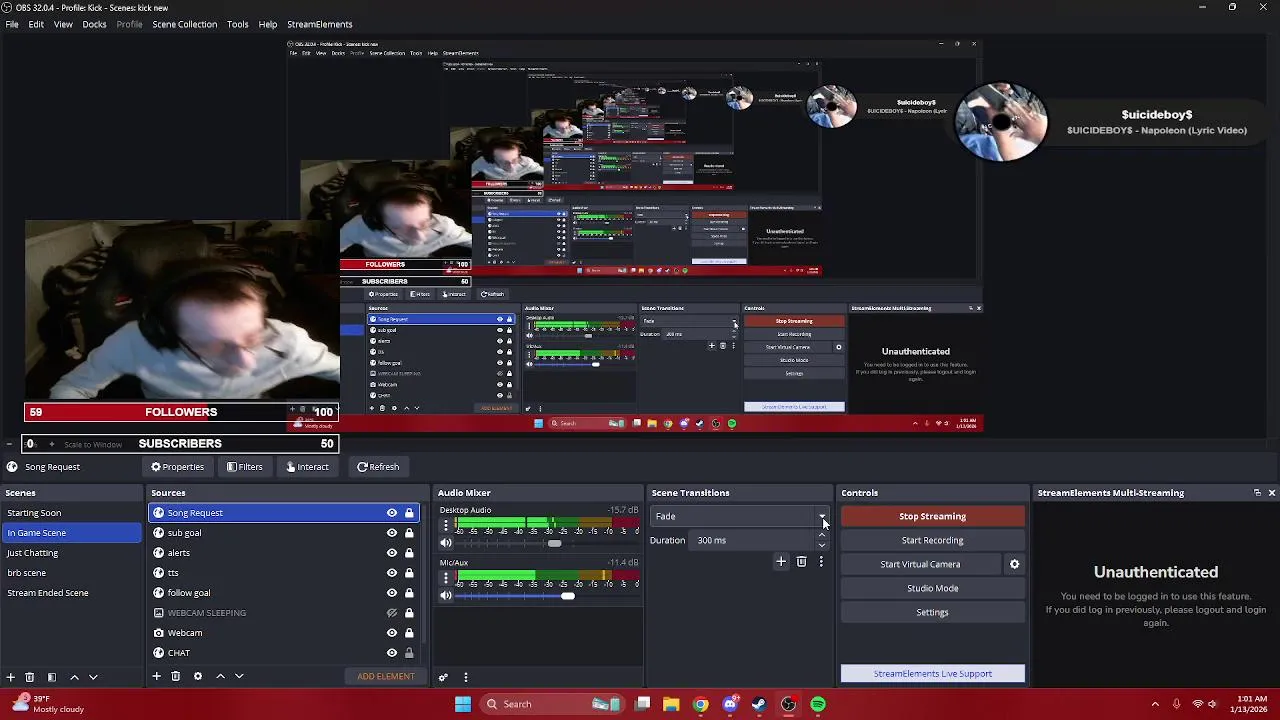Unlock the Webcam source
The height and width of the screenshot is (720, 1280).
tap(409, 633)
